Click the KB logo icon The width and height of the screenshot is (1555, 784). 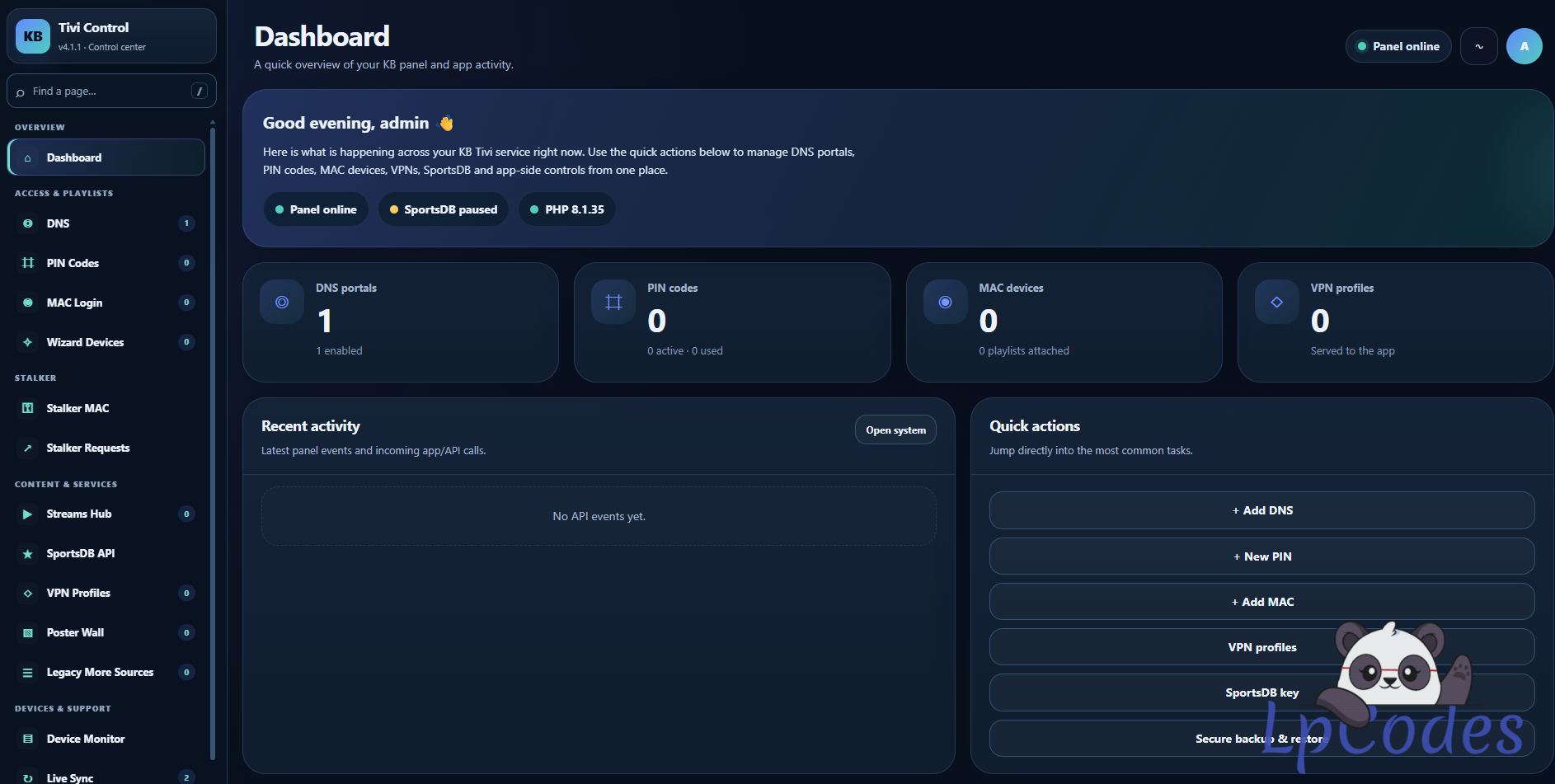(33, 36)
